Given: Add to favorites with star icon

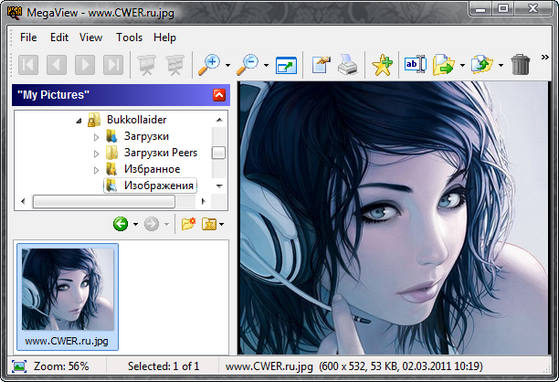Looking at the screenshot, I should tap(382, 65).
